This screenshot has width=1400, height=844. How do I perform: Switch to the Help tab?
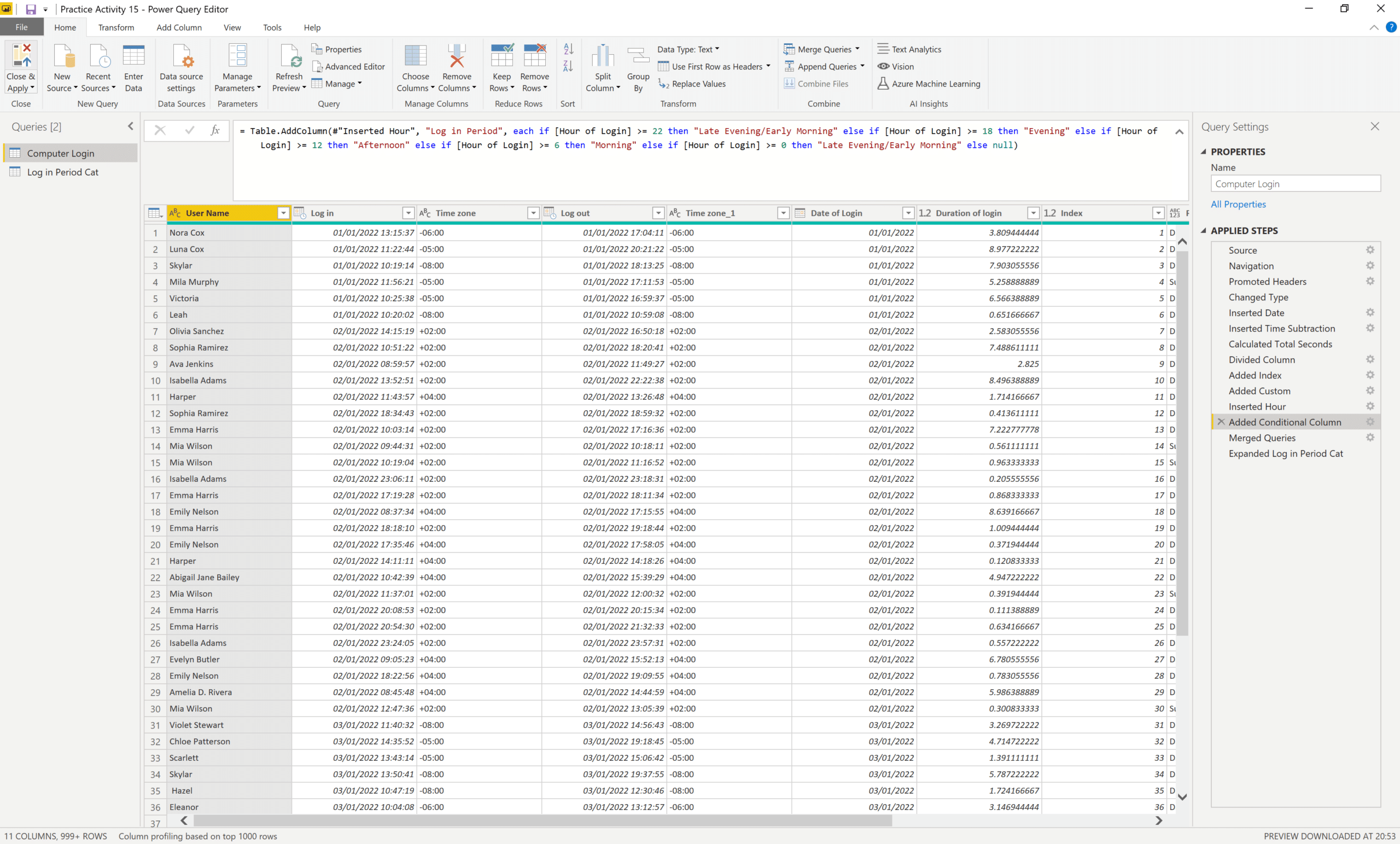click(x=312, y=27)
